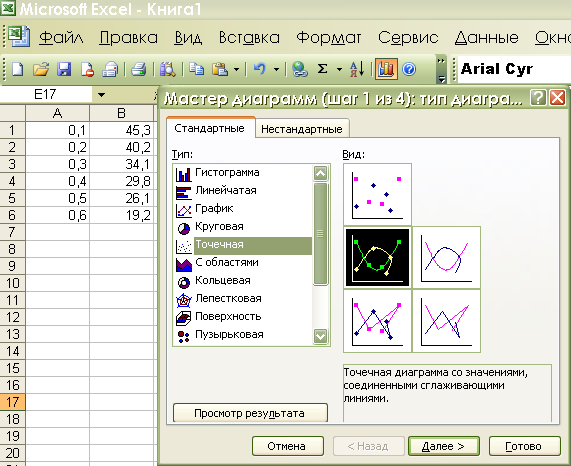Click the Research binoculars icon
Image resolution: width=571 pixels, height=466 pixels.
point(168,69)
